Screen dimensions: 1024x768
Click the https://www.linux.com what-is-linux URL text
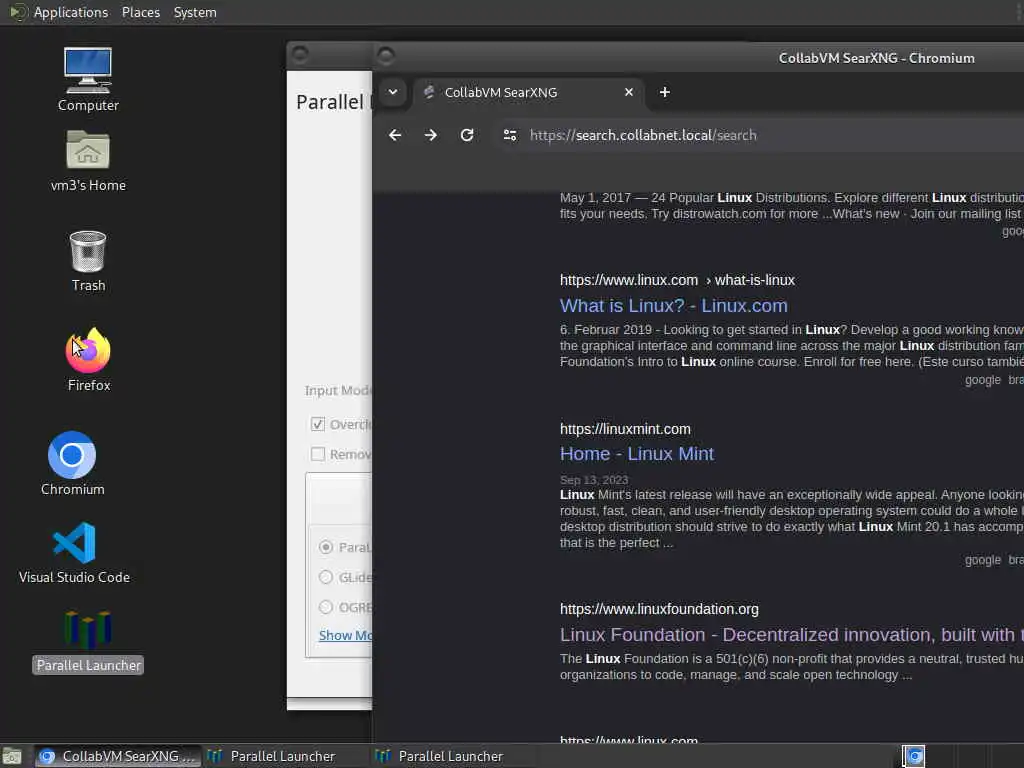[x=677, y=280]
